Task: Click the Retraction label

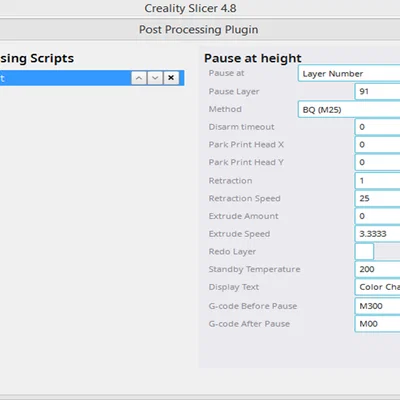Action: click(230, 181)
